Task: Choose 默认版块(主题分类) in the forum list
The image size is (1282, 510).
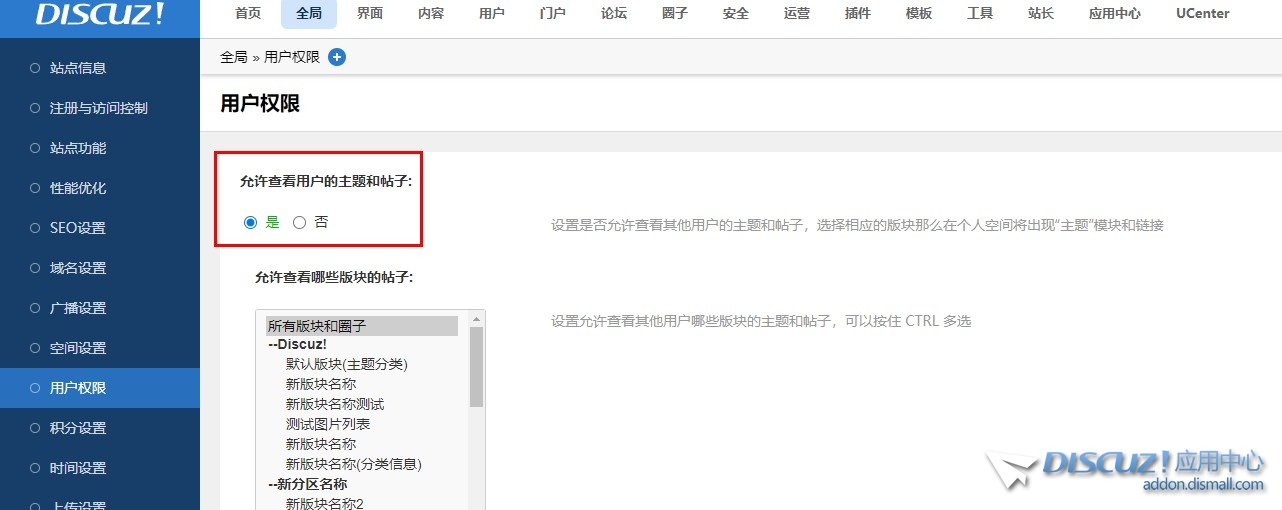Action: click(346, 364)
